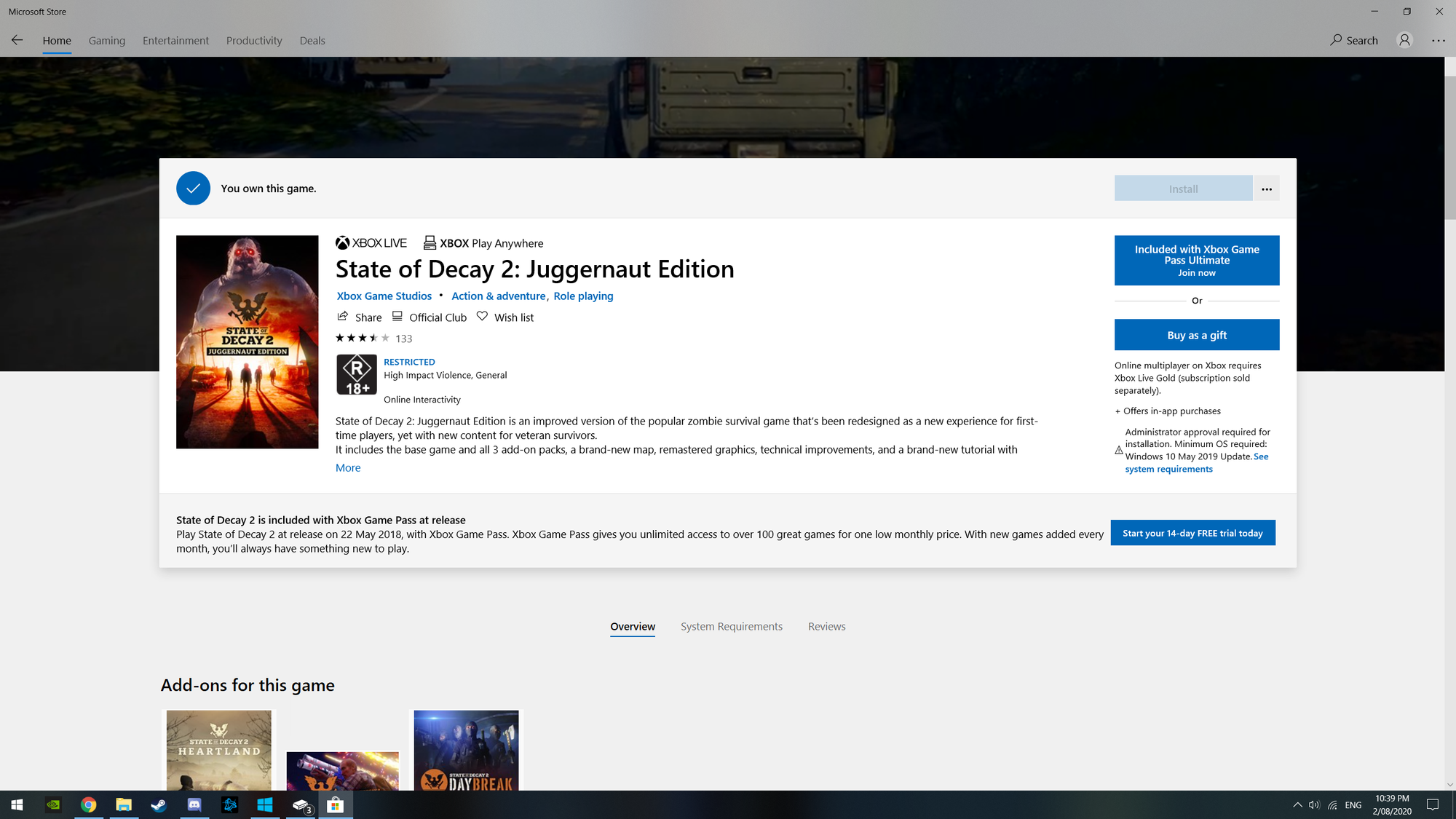Expand description with More link

[348, 467]
